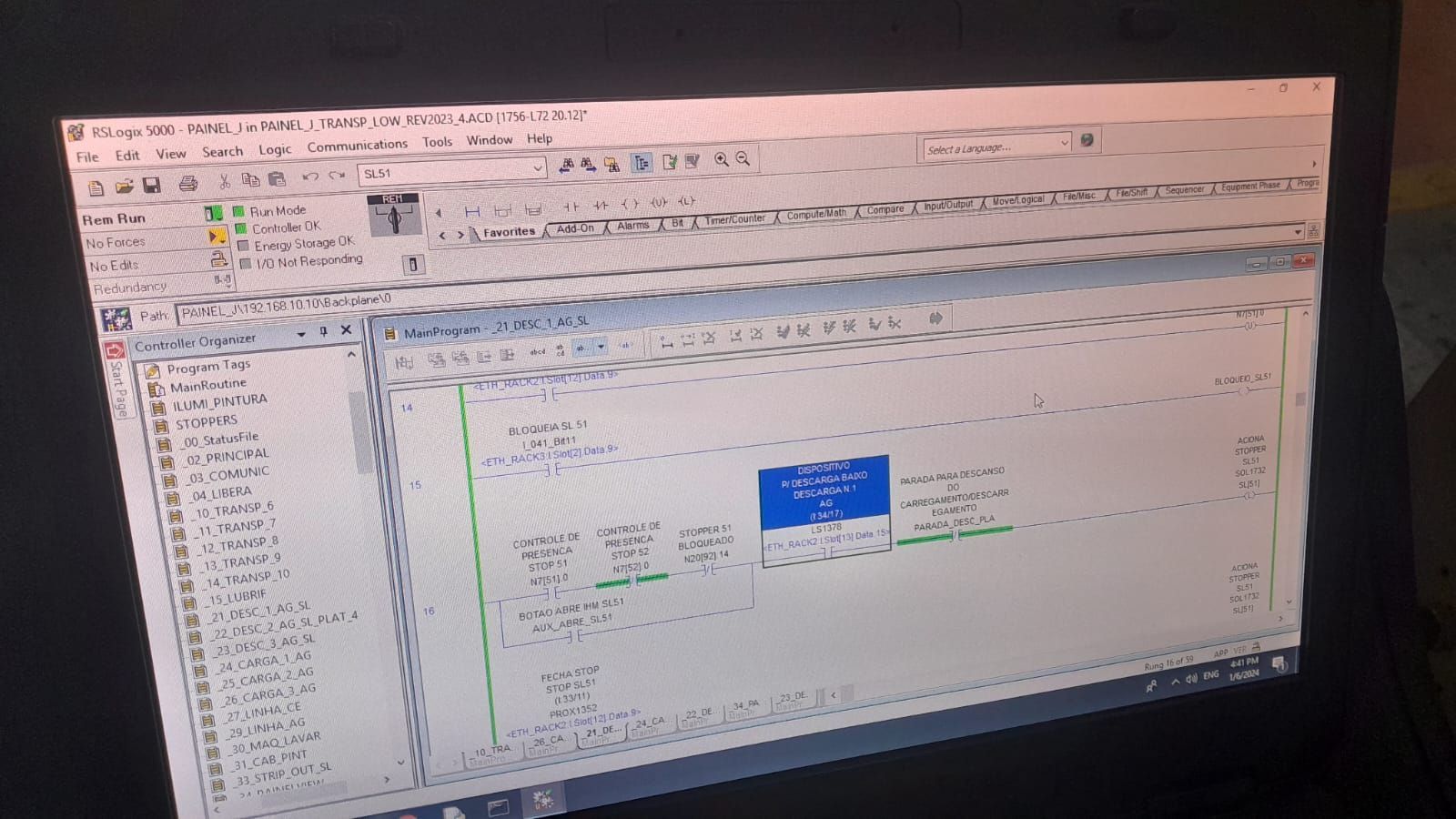Toggle the Controller OK indicator
This screenshot has width=1456, height=819.
[x=241, y=228]
